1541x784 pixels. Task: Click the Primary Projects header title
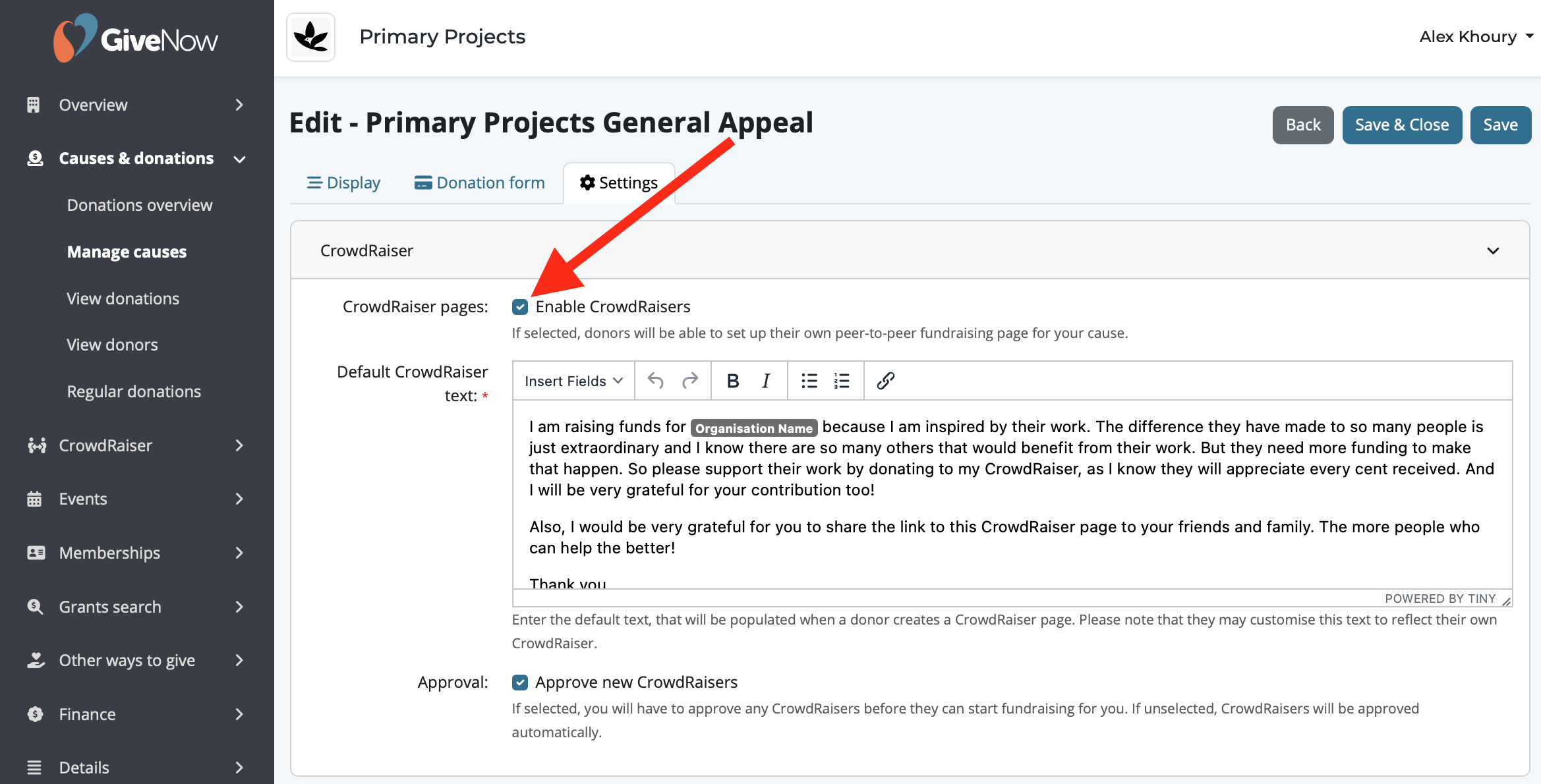click(x=442, y=37)
